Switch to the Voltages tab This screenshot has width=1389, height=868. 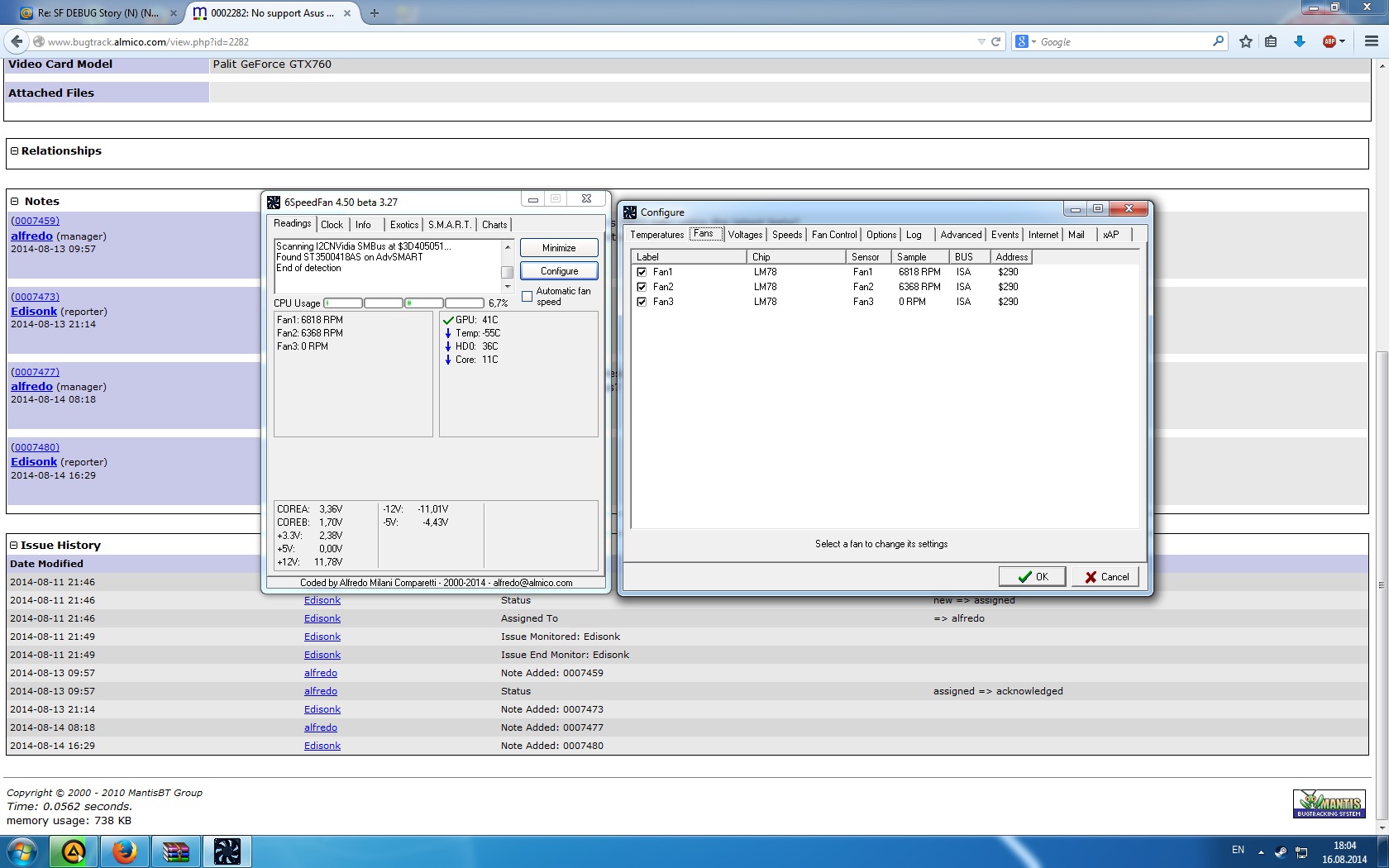click(745, 235)
